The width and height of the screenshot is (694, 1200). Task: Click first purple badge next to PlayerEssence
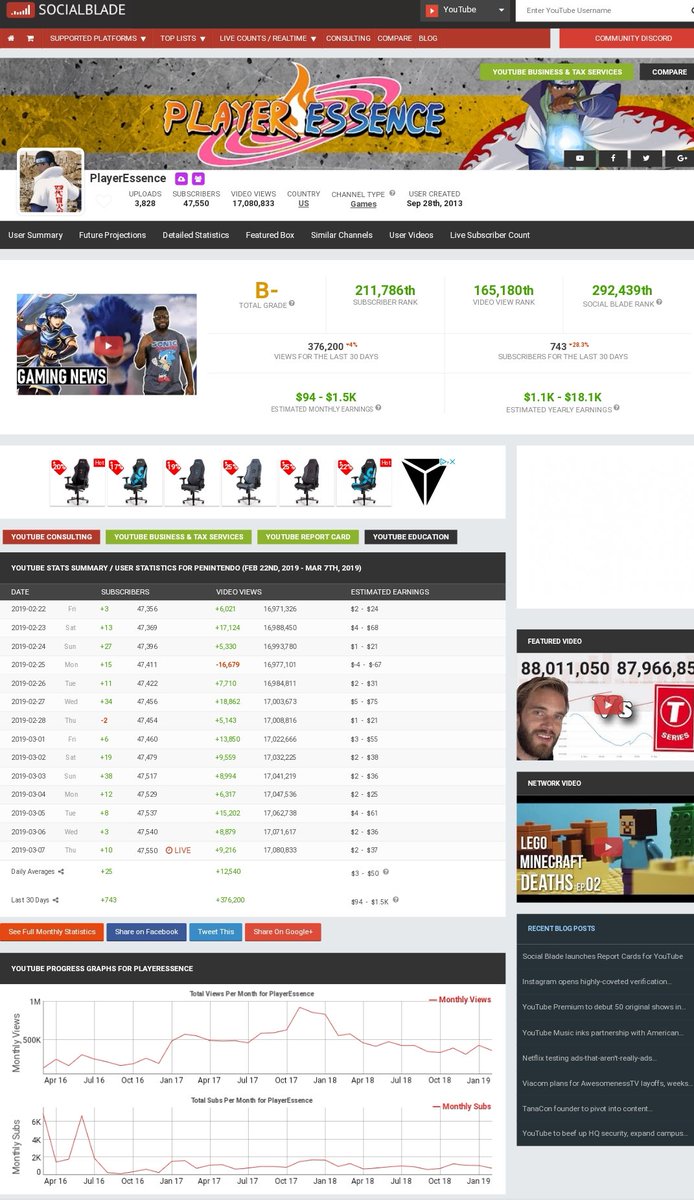click(x=181, y=178)
